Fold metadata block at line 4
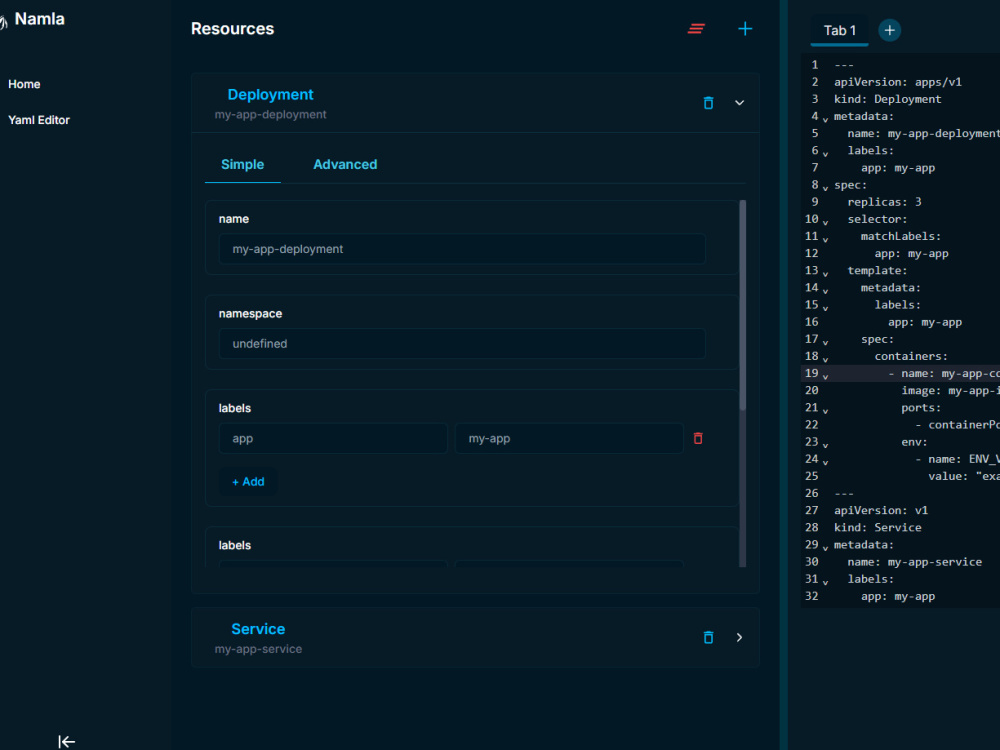This screenshot has height=750, width=1000. tap(825, 119)
